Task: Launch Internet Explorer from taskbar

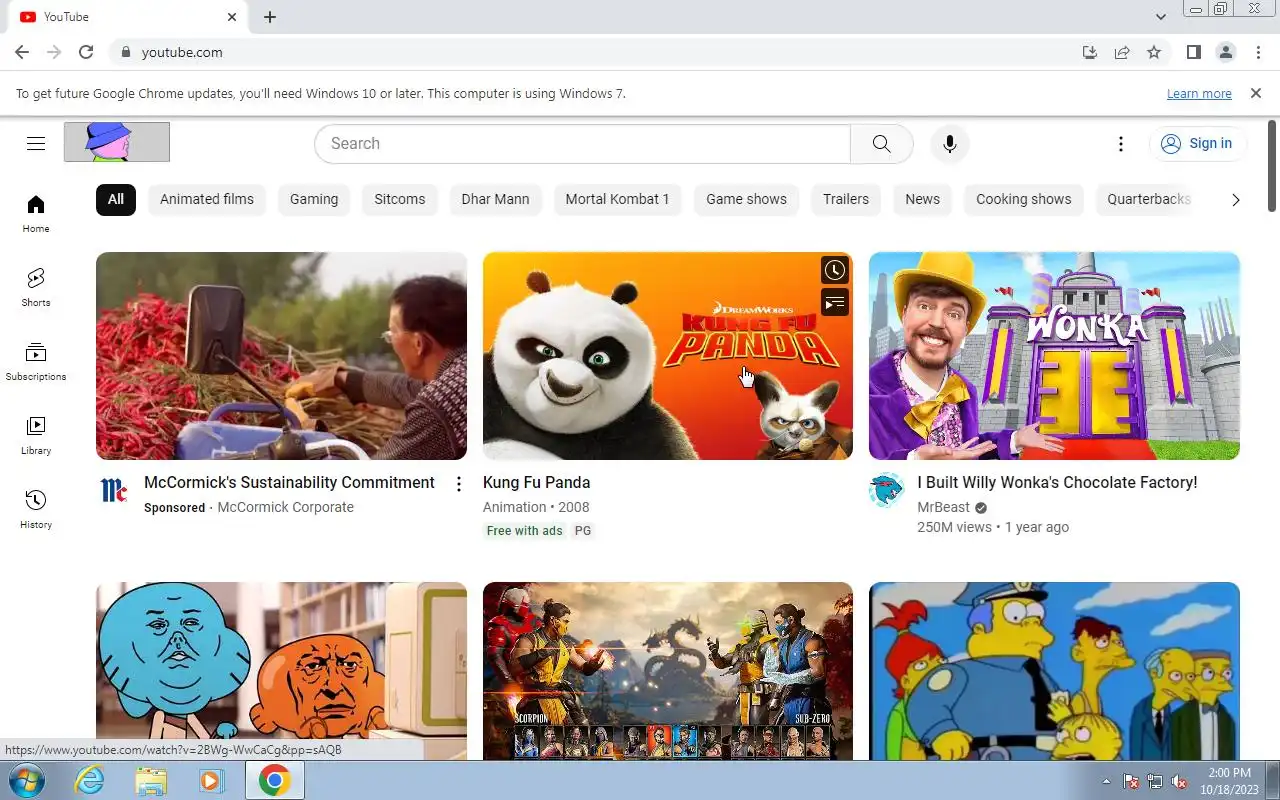Action: click(x=90, y=780)
